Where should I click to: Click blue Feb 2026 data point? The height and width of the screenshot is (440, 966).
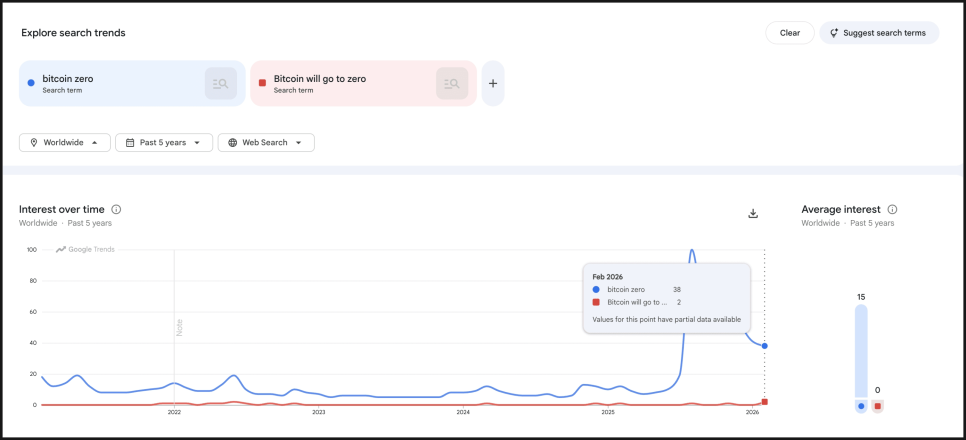[x=765, y=346]
